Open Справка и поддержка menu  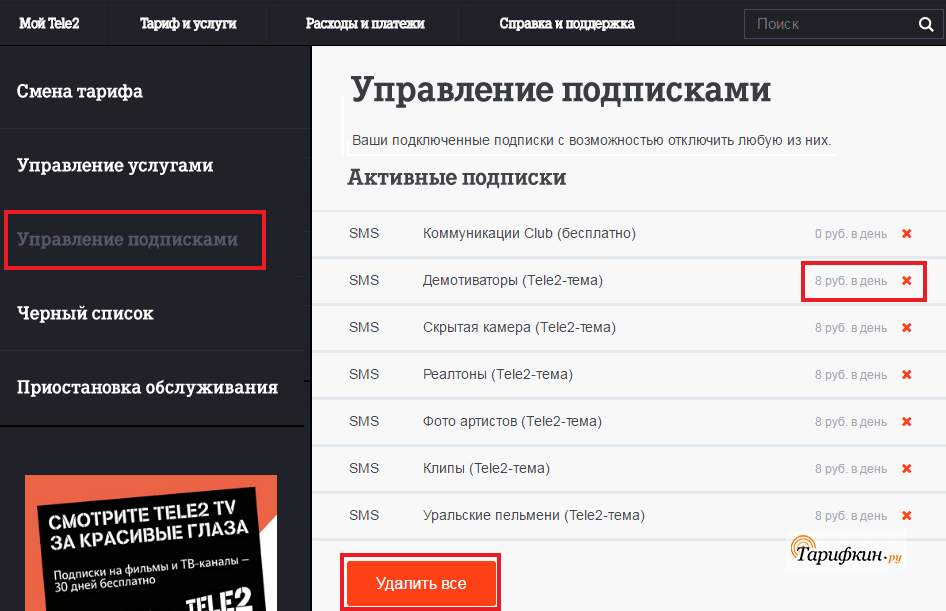pyautogui.click(x=567, y=24)
